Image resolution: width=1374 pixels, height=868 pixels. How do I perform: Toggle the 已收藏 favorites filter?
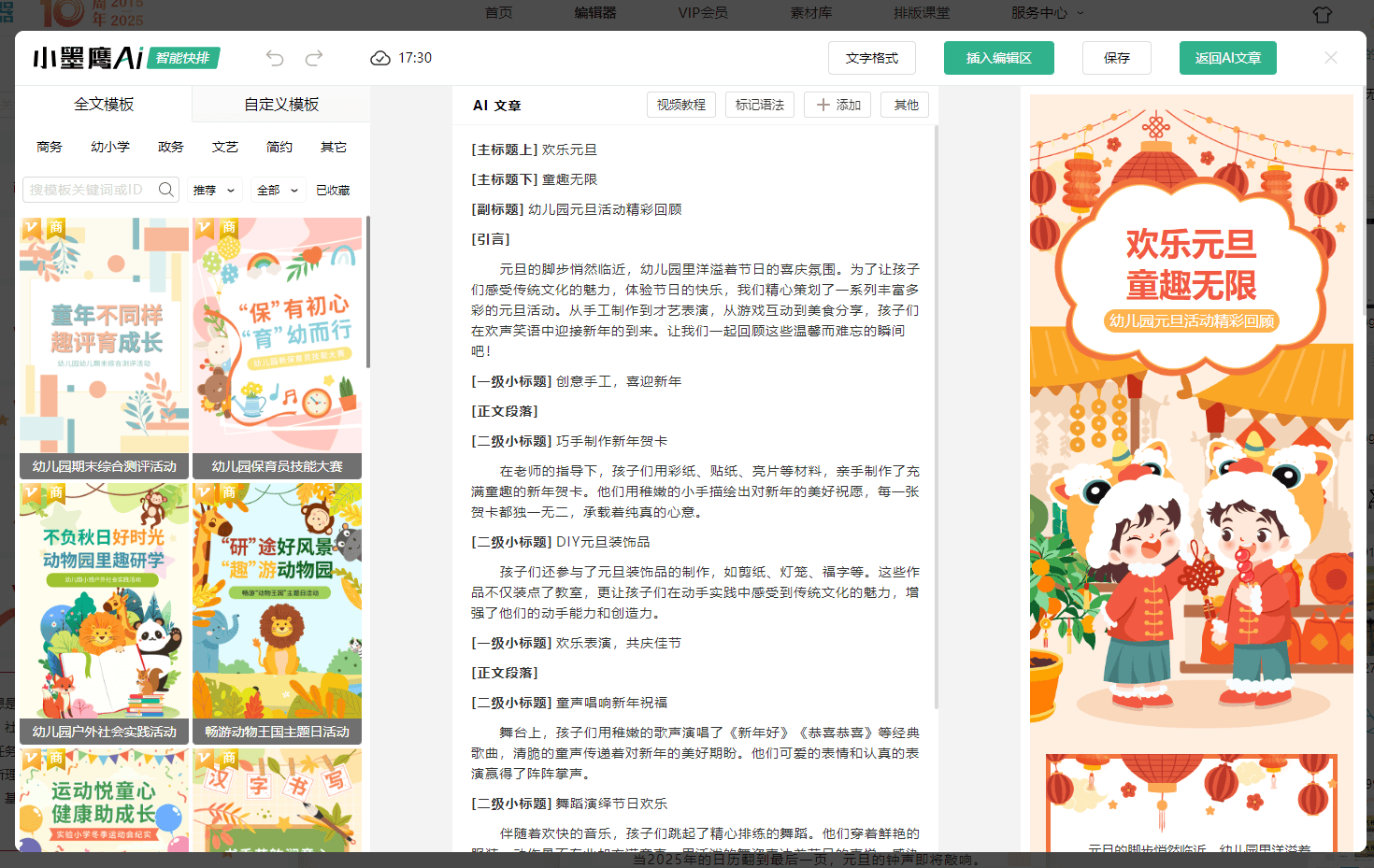tap(332, 189)
